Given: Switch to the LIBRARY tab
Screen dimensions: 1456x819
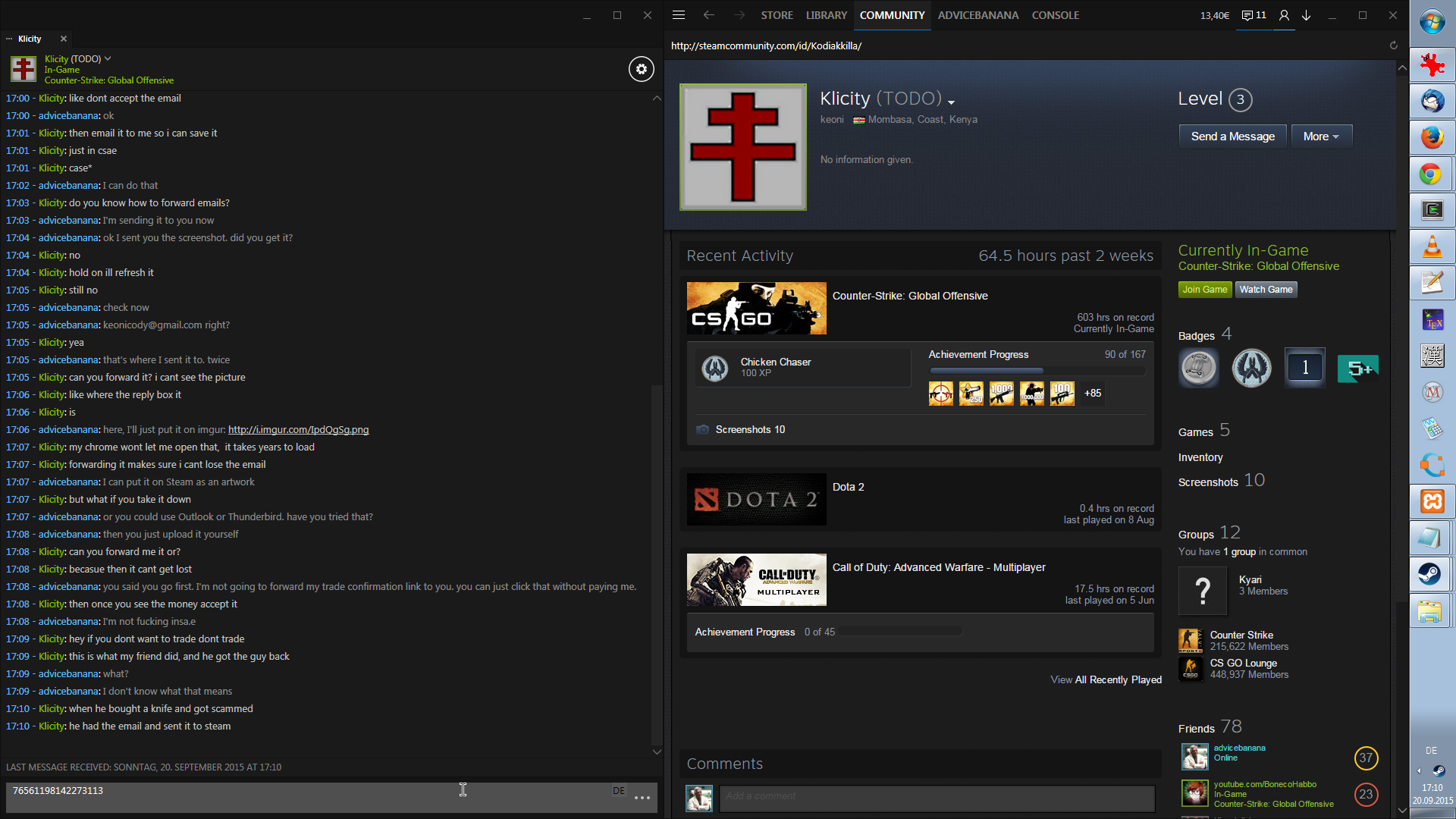Looking at the screenshot, I should (x=826, y=15).
